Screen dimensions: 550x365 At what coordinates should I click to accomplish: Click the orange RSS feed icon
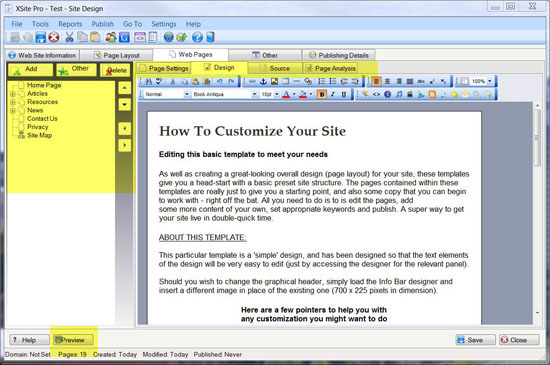(x=432, y=94)
